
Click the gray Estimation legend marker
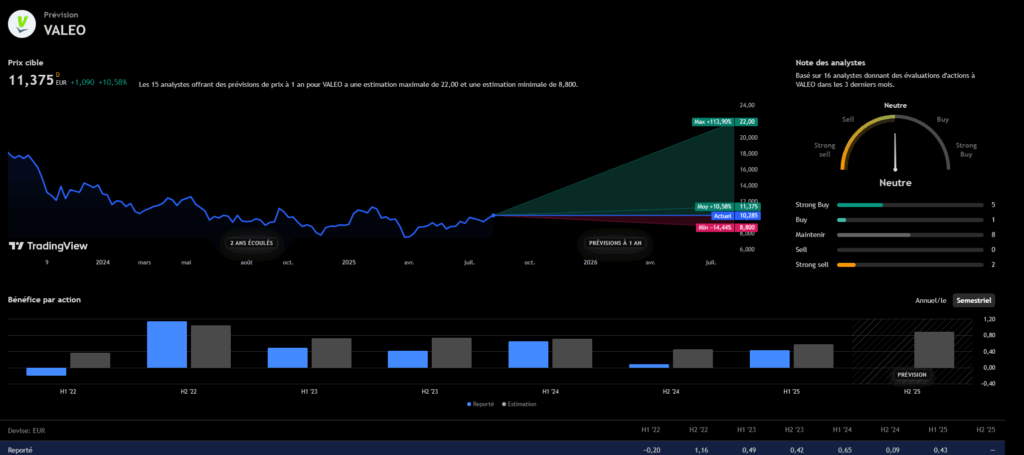tap(504, 404)
